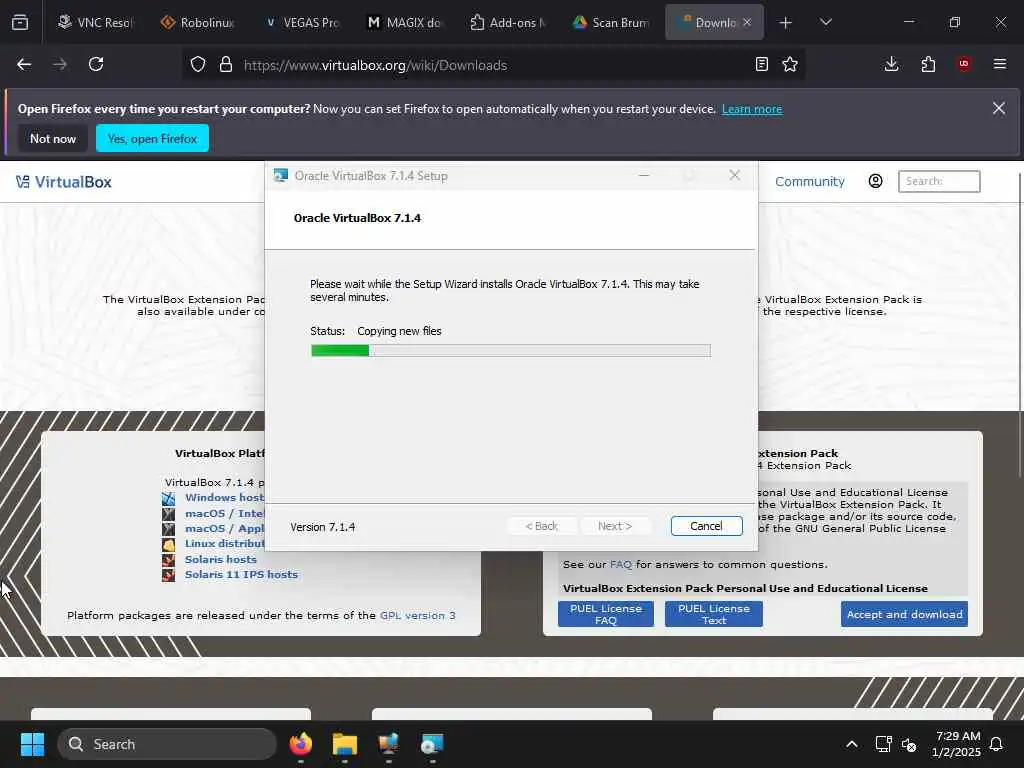Click Yes, open Firefox button
The height and width of the screenshot is (768, 1024).
point(152,138)
